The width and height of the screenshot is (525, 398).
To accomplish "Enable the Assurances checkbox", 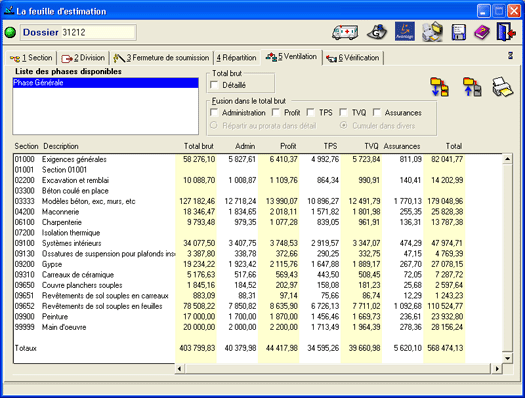I will point(377,112).
